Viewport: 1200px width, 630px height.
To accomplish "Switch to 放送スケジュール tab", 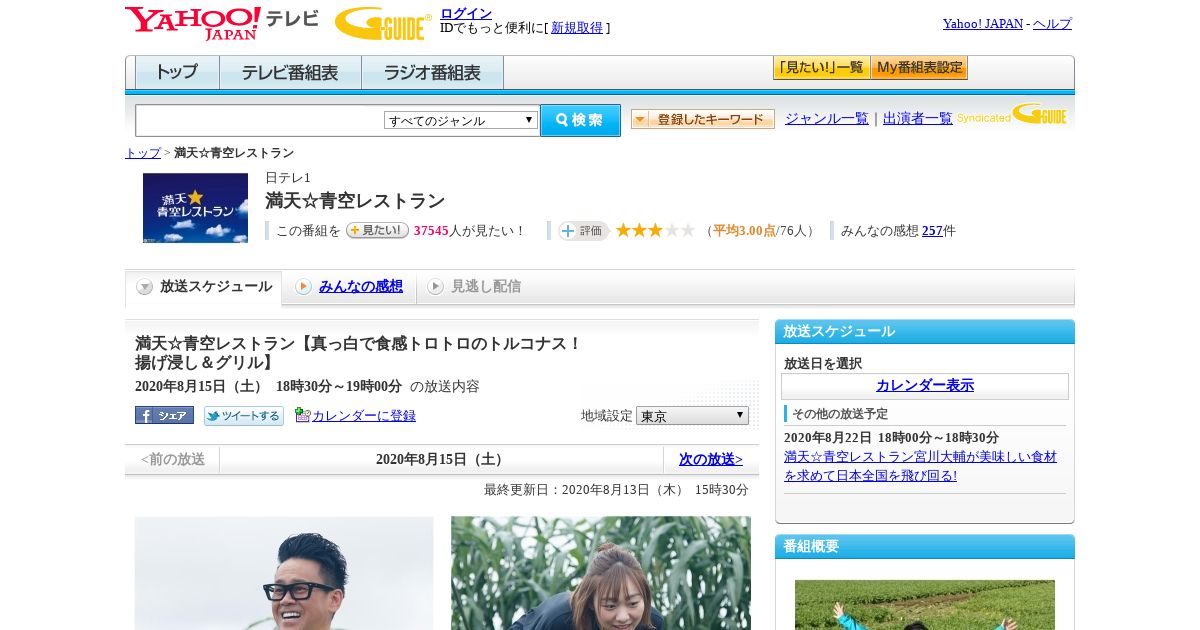I will click(204, 287).
